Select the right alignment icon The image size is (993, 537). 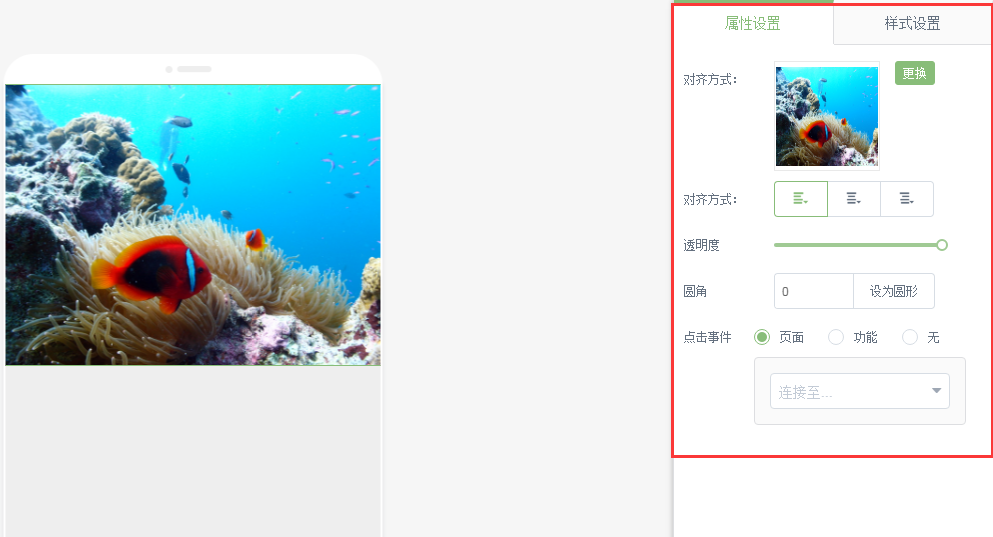pyautogui.click(x=907, y=199)
